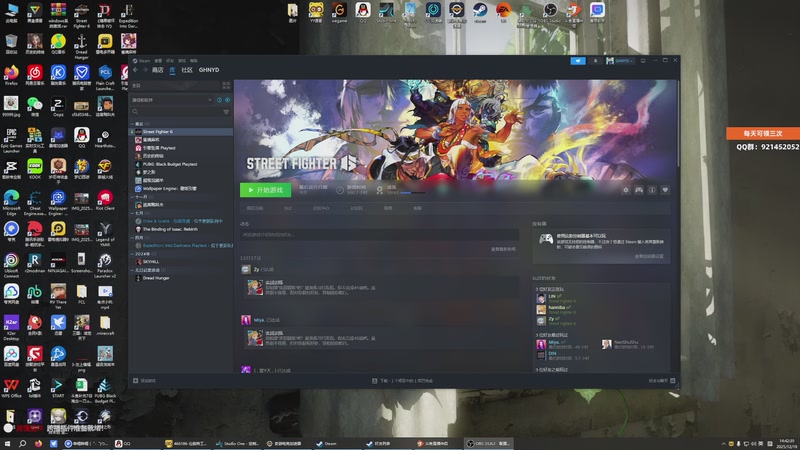The image size is (800, 450).
Task: Show game info icon panel
Action: 652,190
